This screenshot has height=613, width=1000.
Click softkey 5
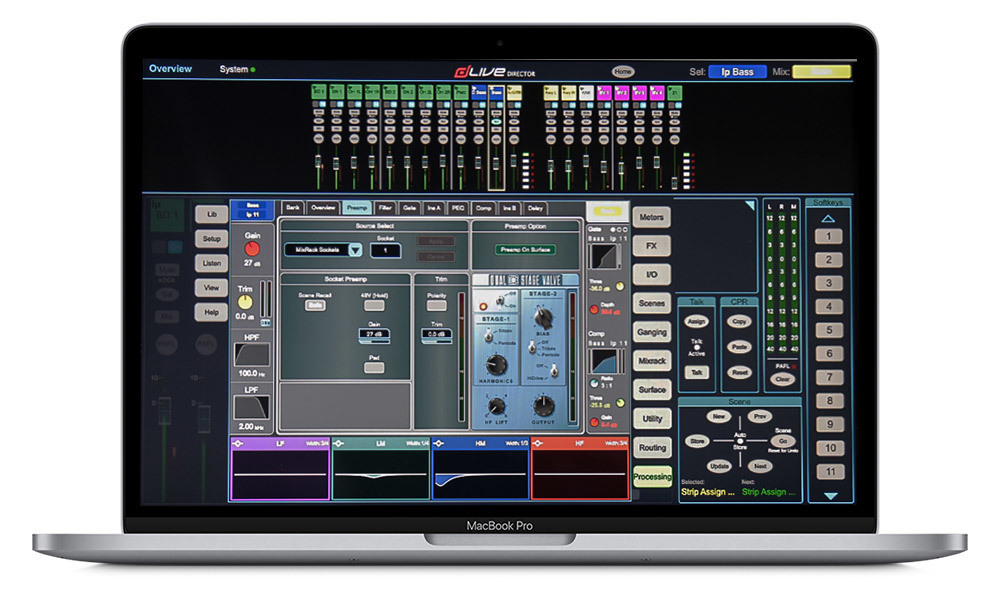click(829, 330)
